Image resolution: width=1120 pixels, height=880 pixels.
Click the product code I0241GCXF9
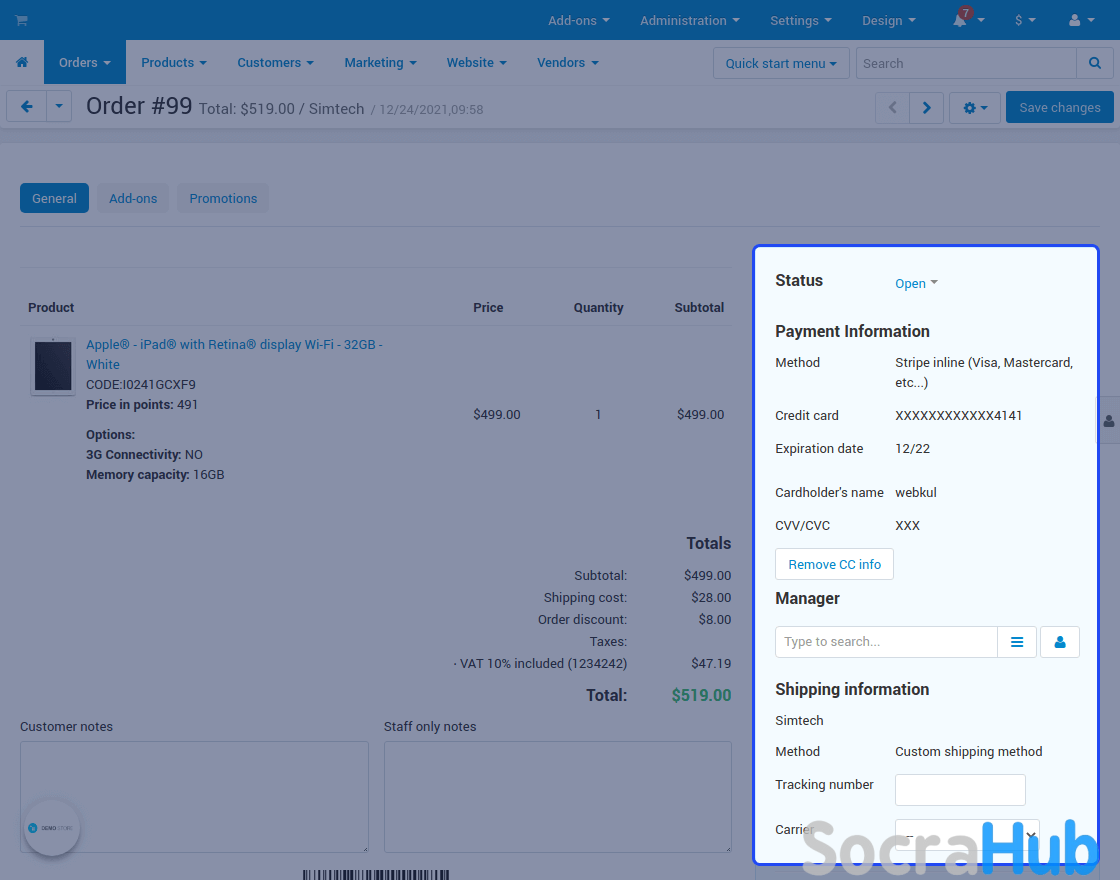coord(159,384)
